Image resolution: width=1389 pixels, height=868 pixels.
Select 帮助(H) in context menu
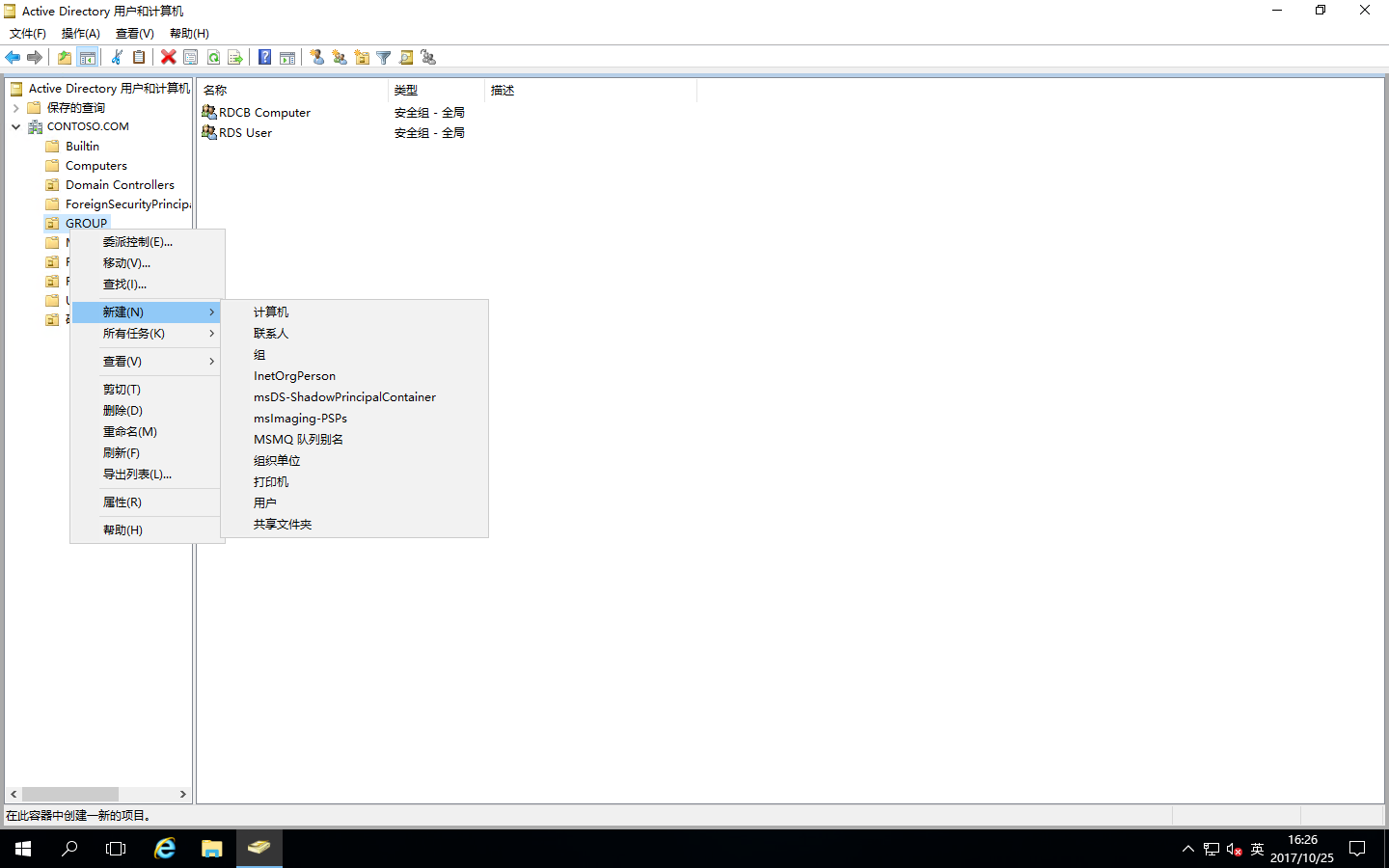[148, 530]
